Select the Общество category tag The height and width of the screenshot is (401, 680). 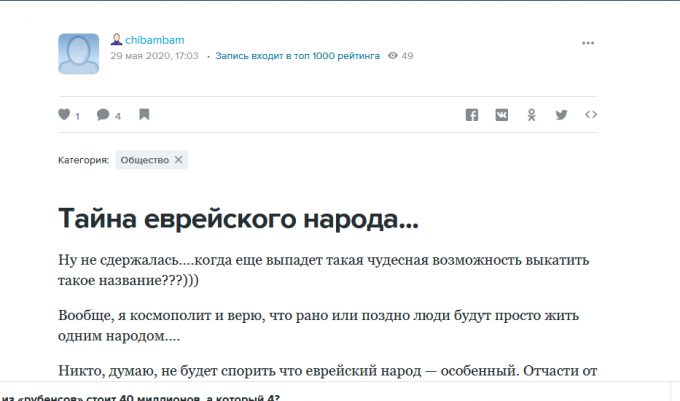coord(144,160)
